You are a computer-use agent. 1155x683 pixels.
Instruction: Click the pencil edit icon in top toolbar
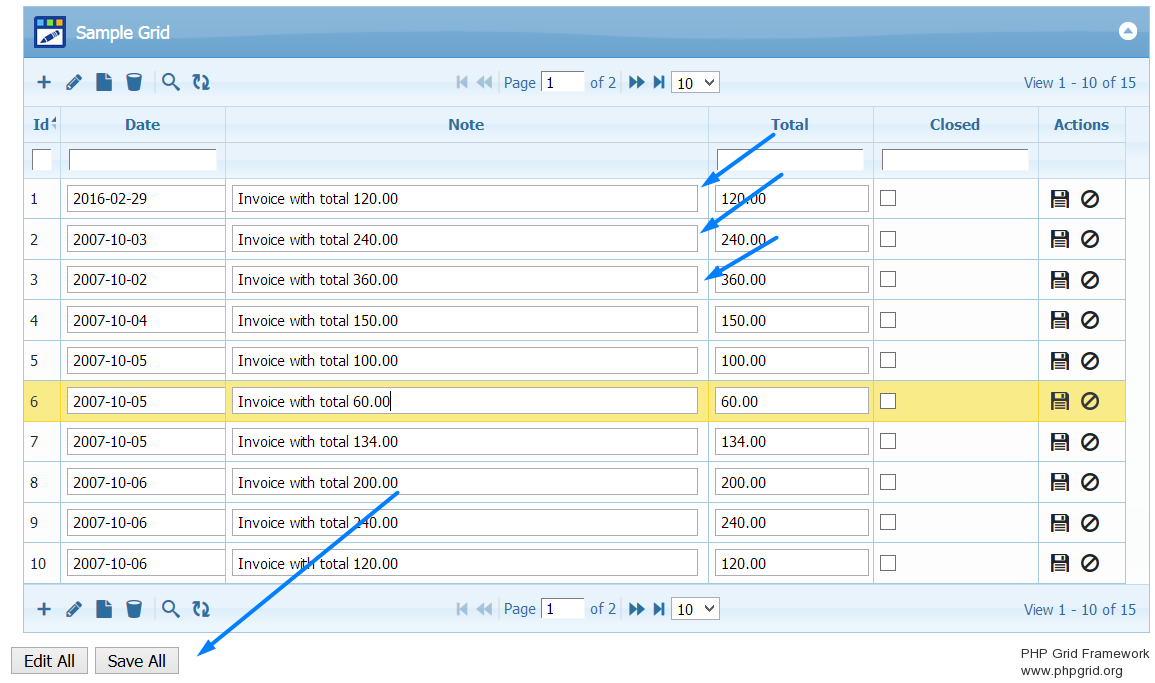pos(74,83)
